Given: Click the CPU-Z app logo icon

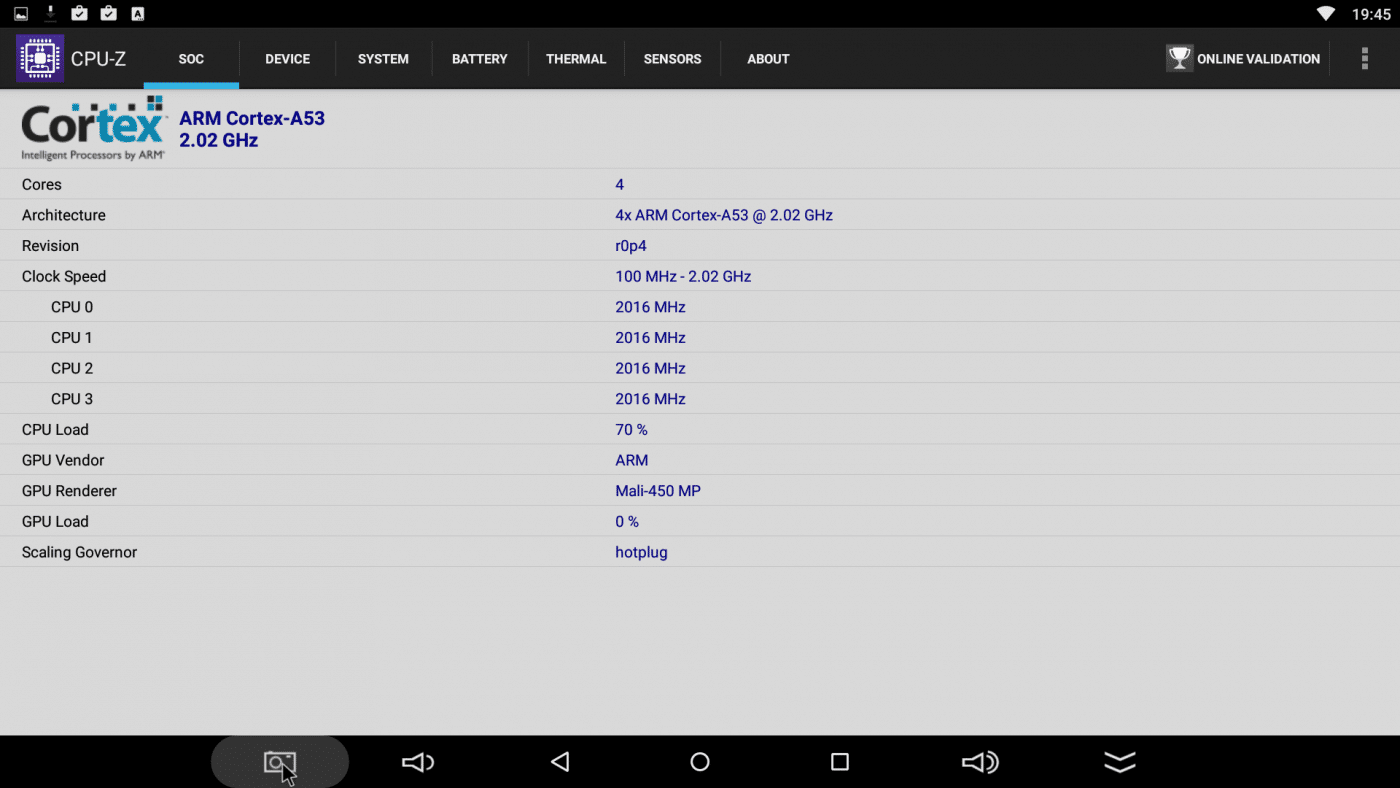Looking at the screenshot, I should click(40, 59).
